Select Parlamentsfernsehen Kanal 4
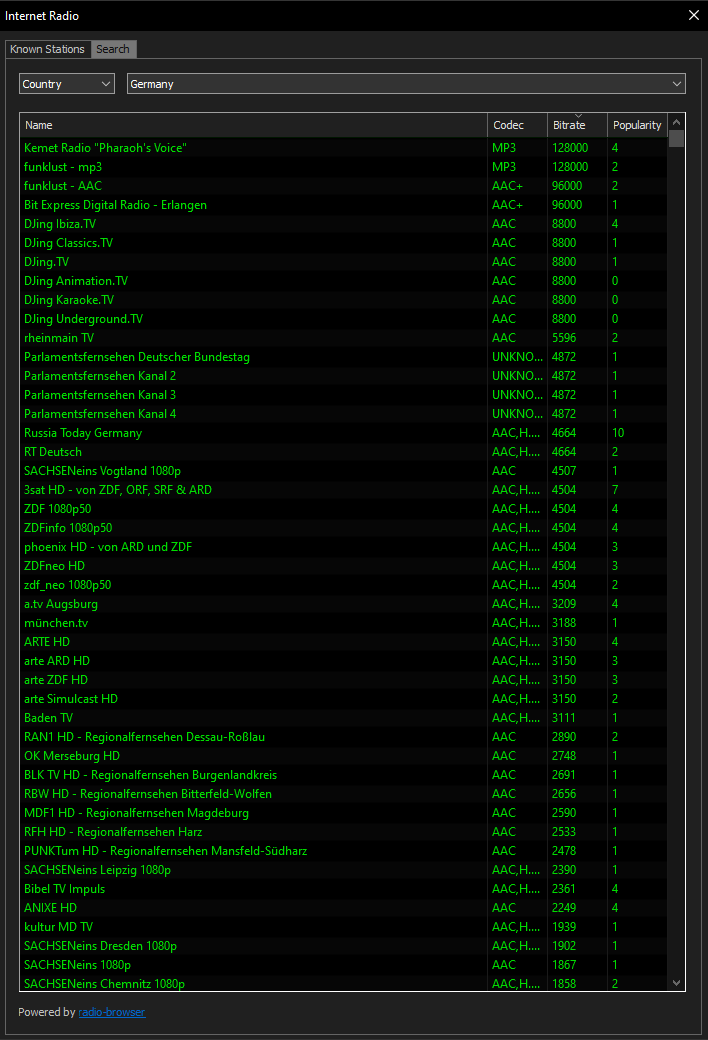The height and width of the screenshot is (1040, 708). [x=343, y=414]
